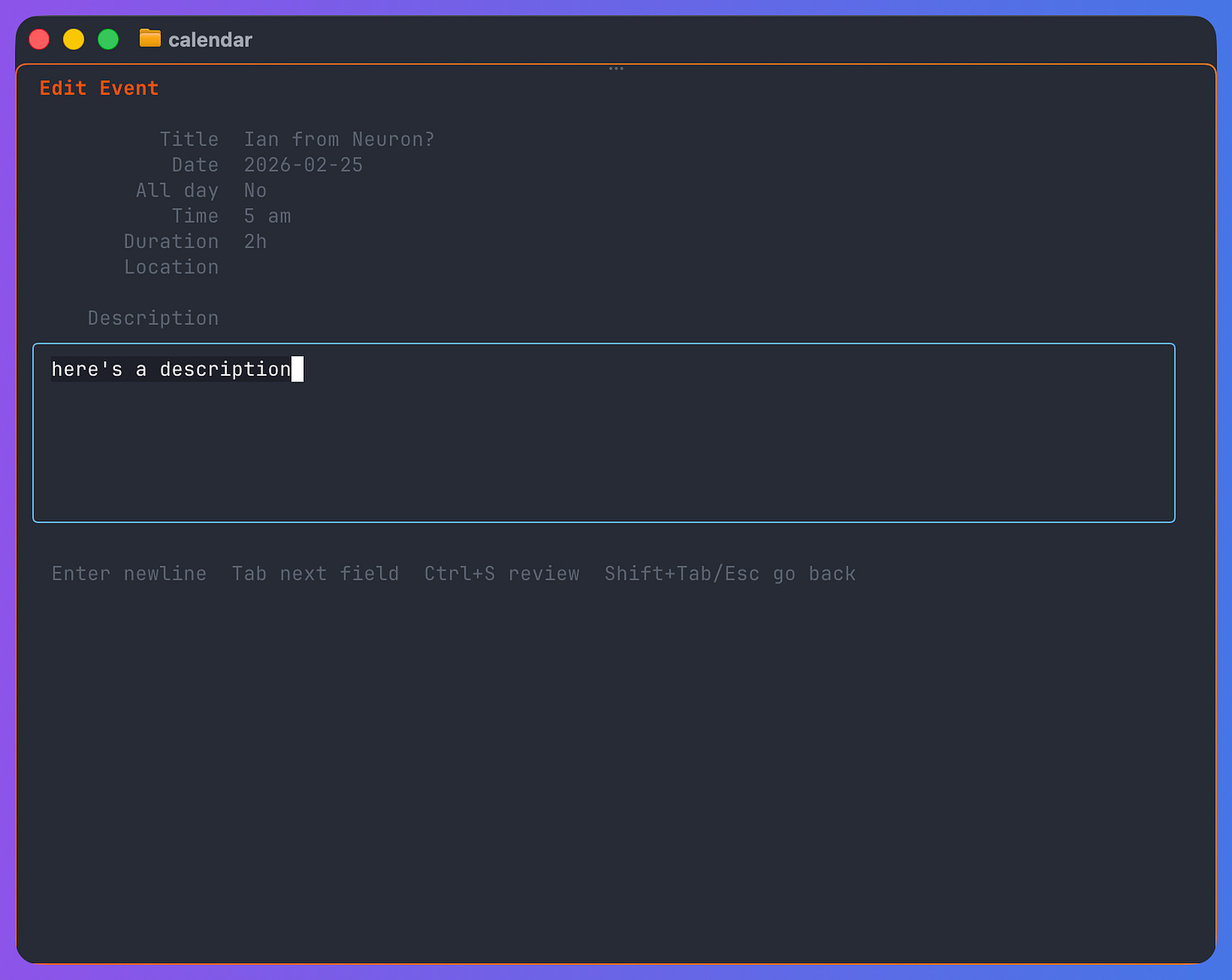
Task: Click the "Date" field label
Action: 195,165
